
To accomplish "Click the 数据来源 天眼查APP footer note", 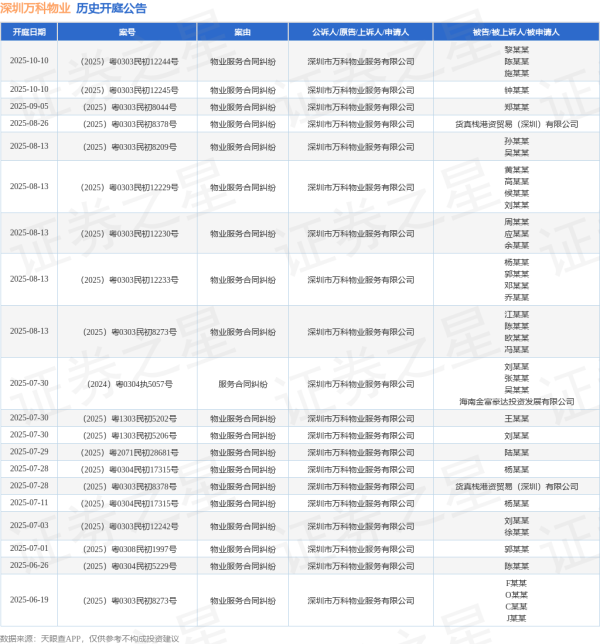I will pyautogui.click(x=90, y=637).
